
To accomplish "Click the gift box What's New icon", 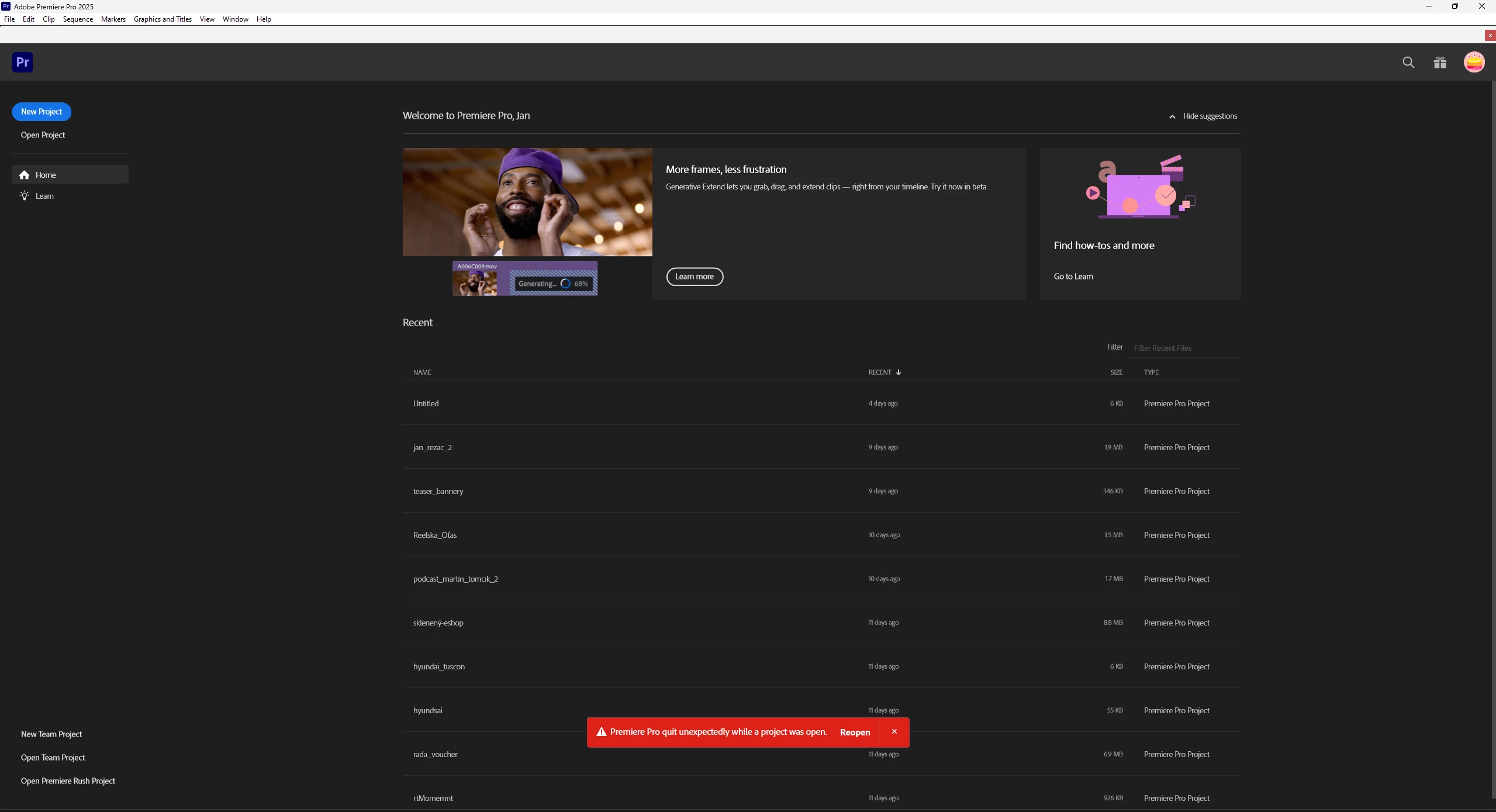I will tap(1440, 63).
